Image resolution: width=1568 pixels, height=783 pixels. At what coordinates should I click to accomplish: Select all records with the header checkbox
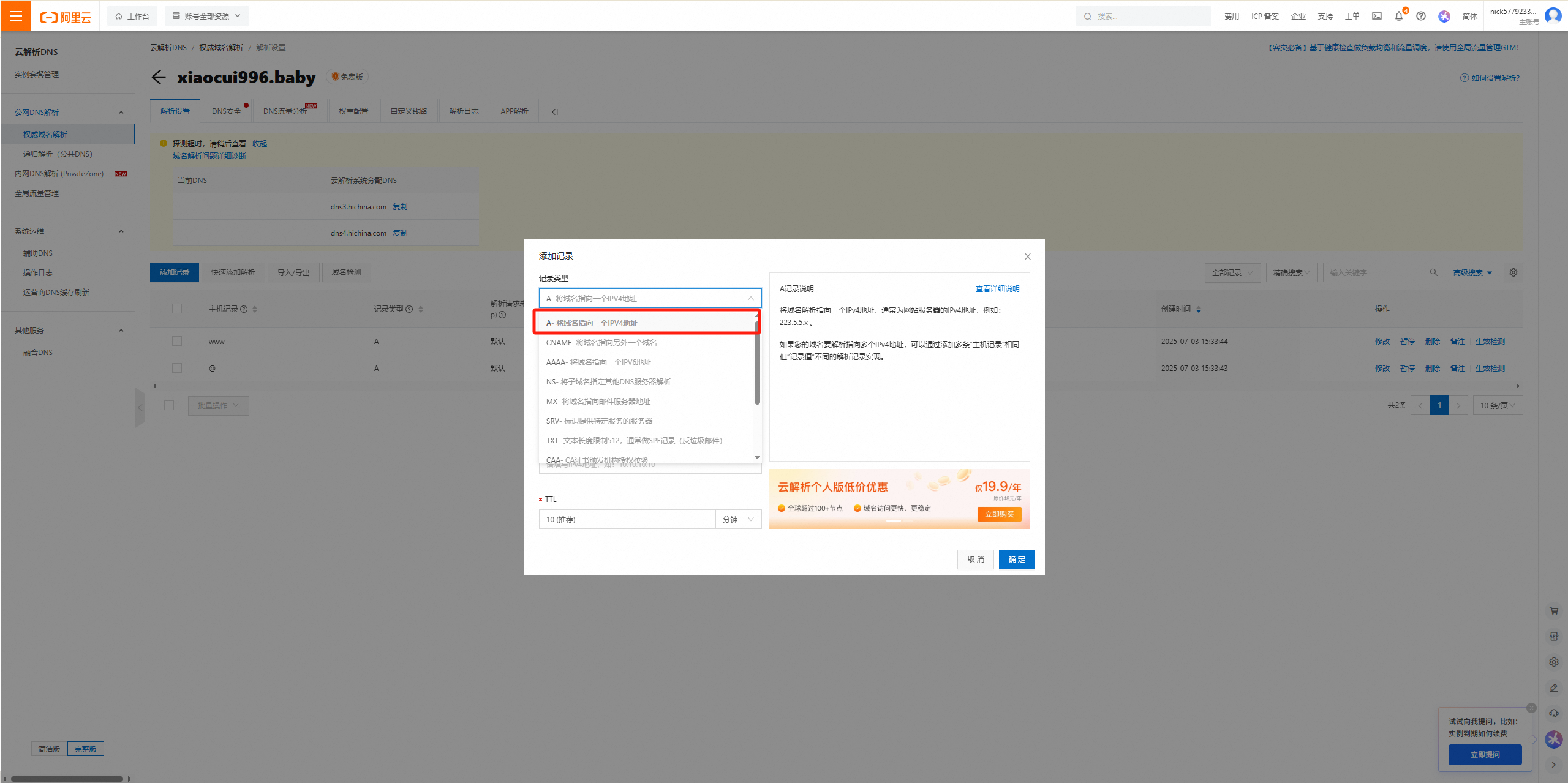pyautogui.click(x=177, y=309)
